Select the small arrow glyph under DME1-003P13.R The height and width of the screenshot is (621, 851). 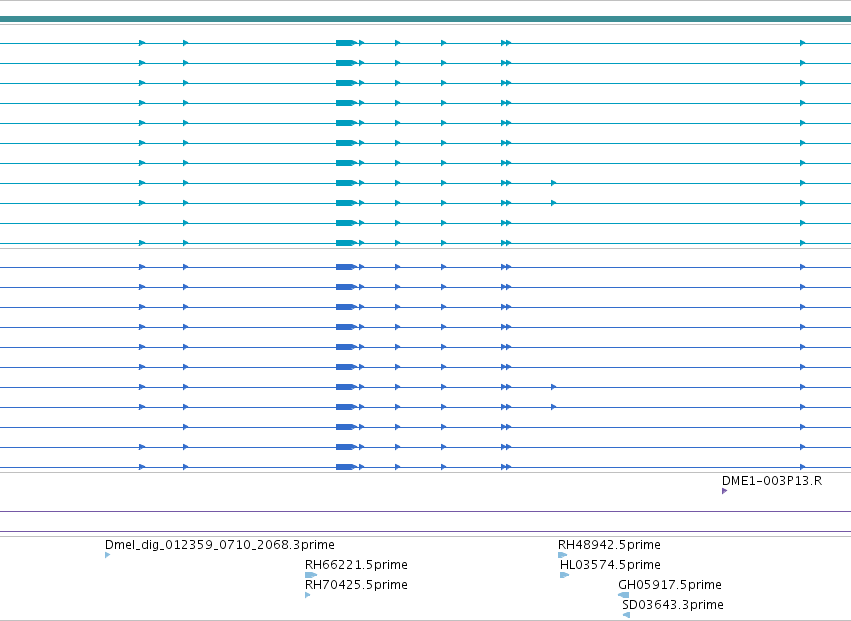point(725,491)
